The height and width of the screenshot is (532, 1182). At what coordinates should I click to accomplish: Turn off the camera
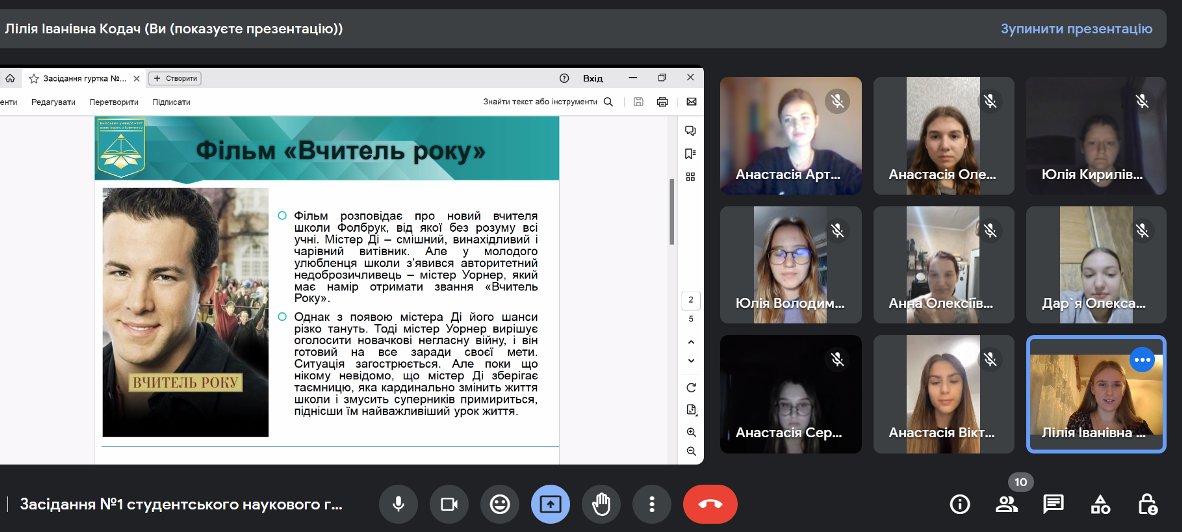[x=448, y=504]
